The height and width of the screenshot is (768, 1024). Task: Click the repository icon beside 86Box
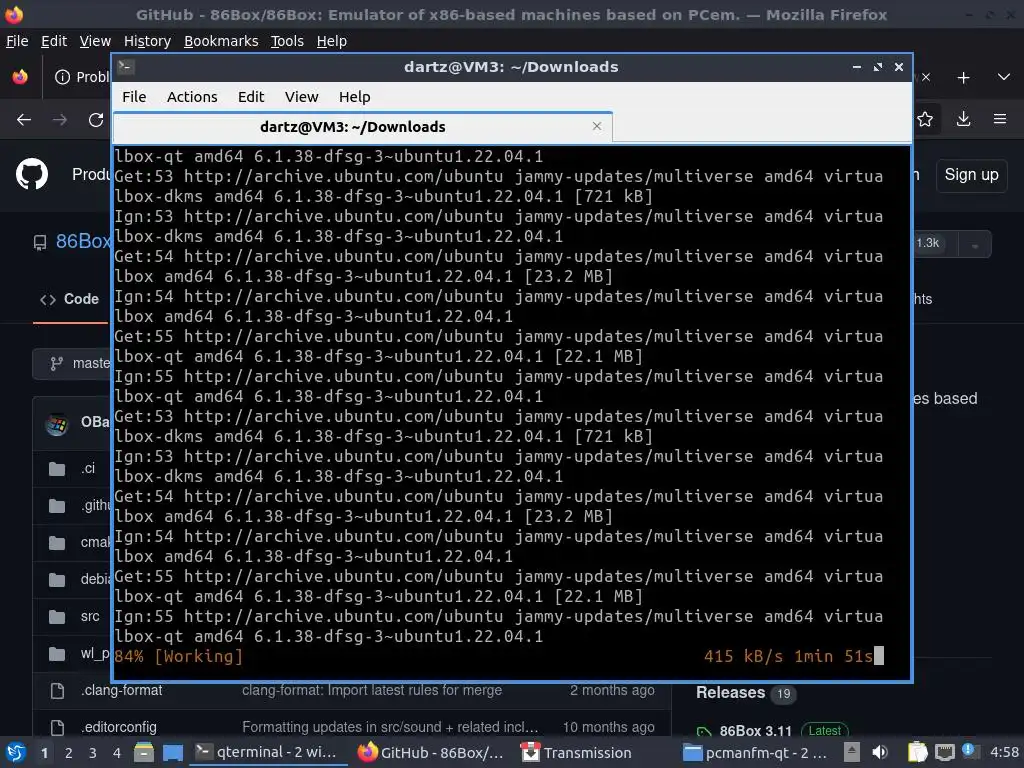[40, 243]
